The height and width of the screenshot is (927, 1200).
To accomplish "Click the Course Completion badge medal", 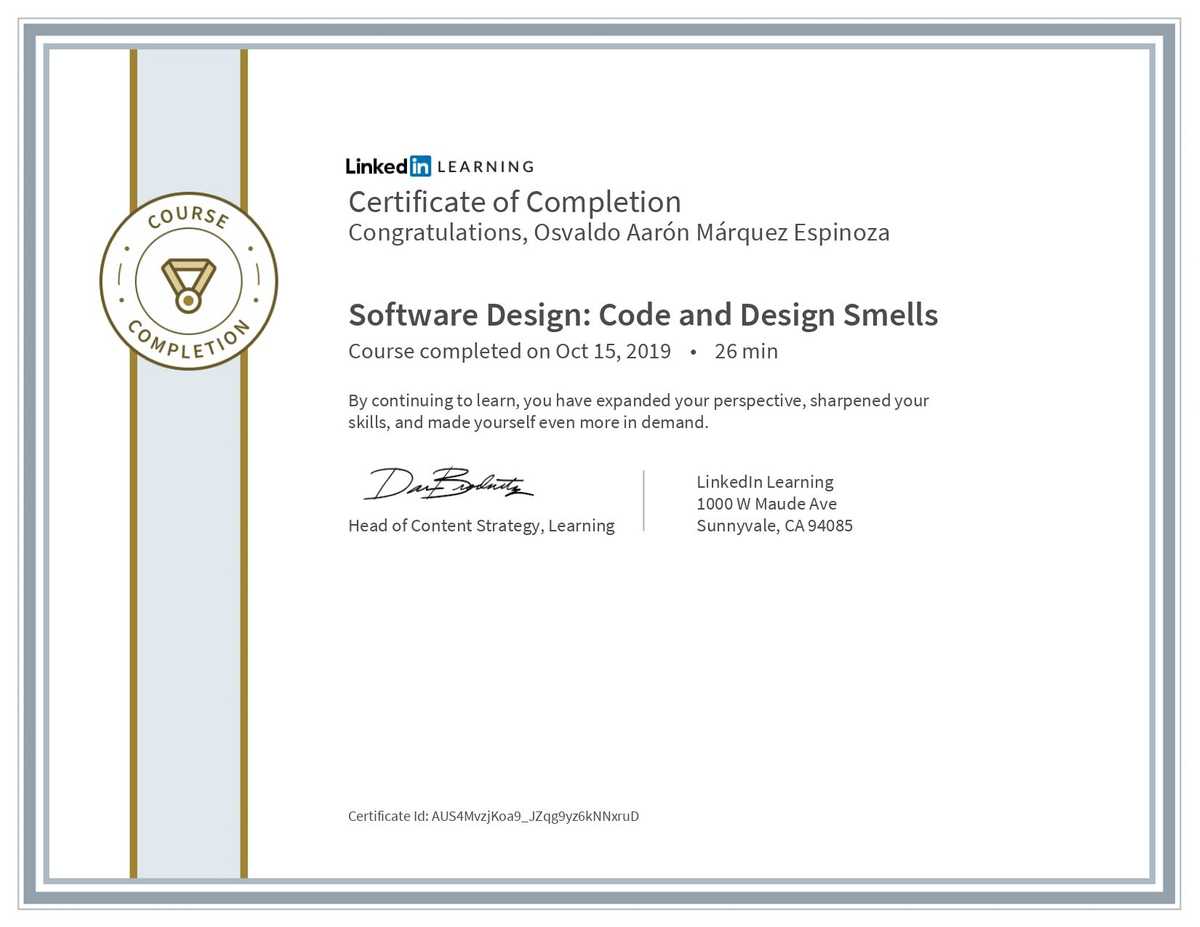I will click(189, 281).
